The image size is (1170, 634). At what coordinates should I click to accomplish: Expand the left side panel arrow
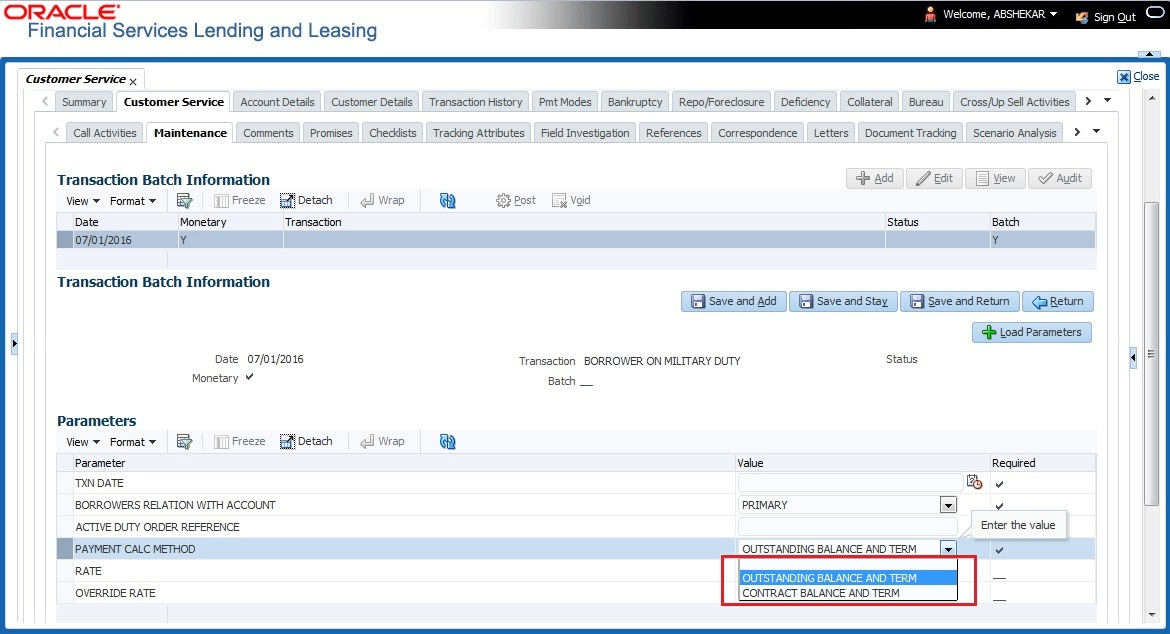tap(14, 344)
